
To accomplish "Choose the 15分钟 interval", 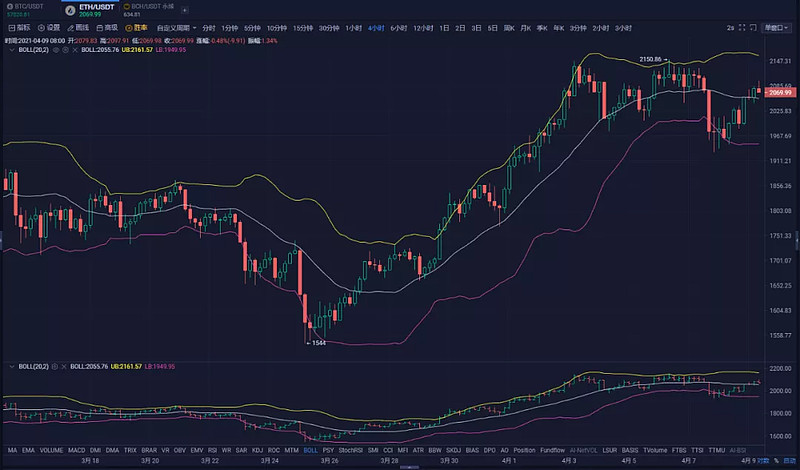I will coord(303,28).
